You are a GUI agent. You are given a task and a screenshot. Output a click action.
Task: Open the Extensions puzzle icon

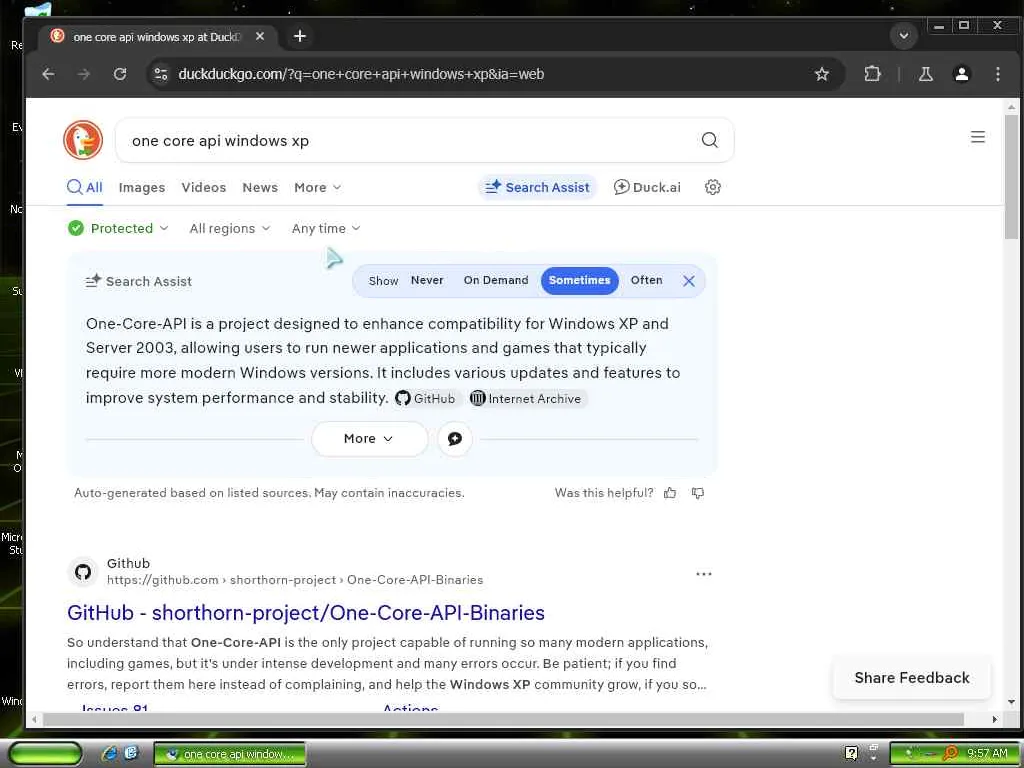pos(872,74)
